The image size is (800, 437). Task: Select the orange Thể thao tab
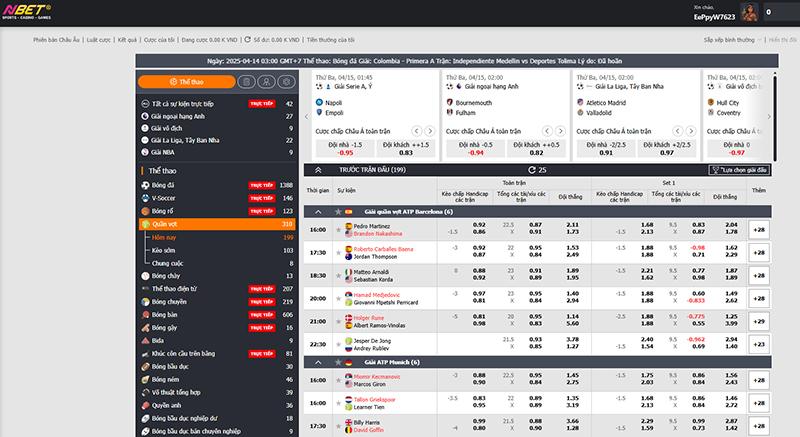pyautogui.click(x=187, y=82)
